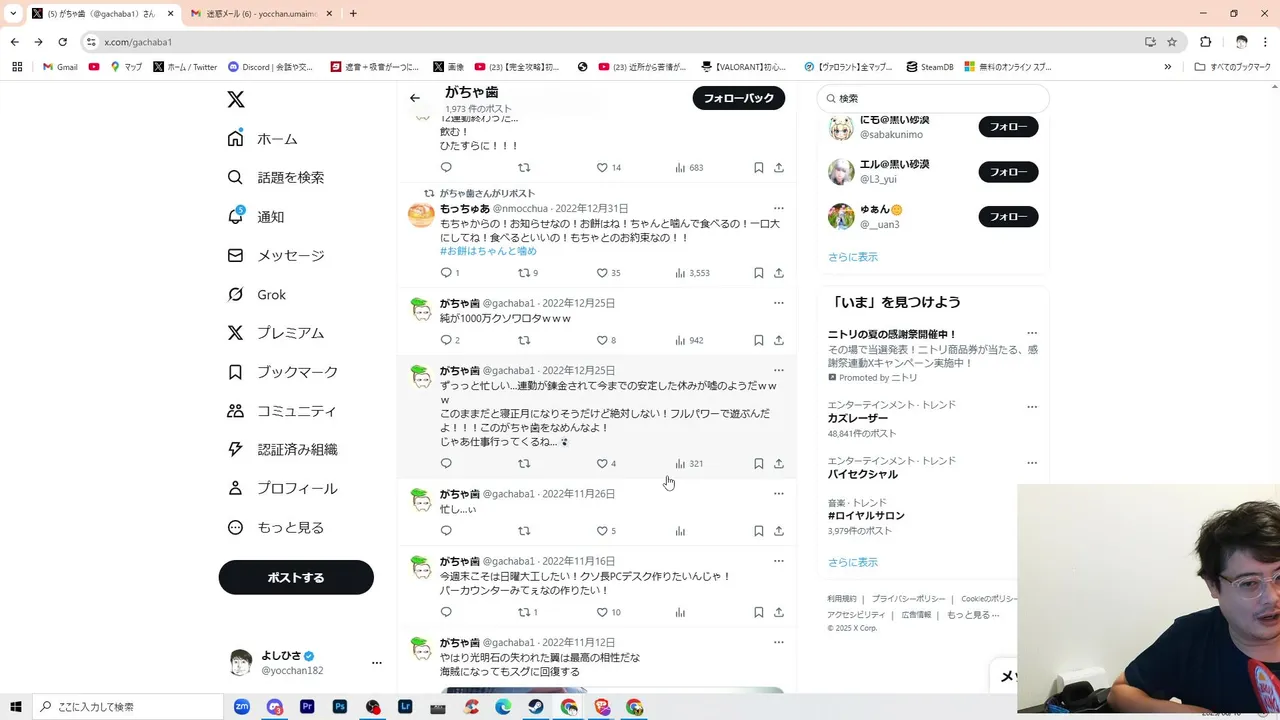This screenshot has width=1280, height=720.
Task: Click the address bar x.com/gachaba1
Action: coord(138,42)
